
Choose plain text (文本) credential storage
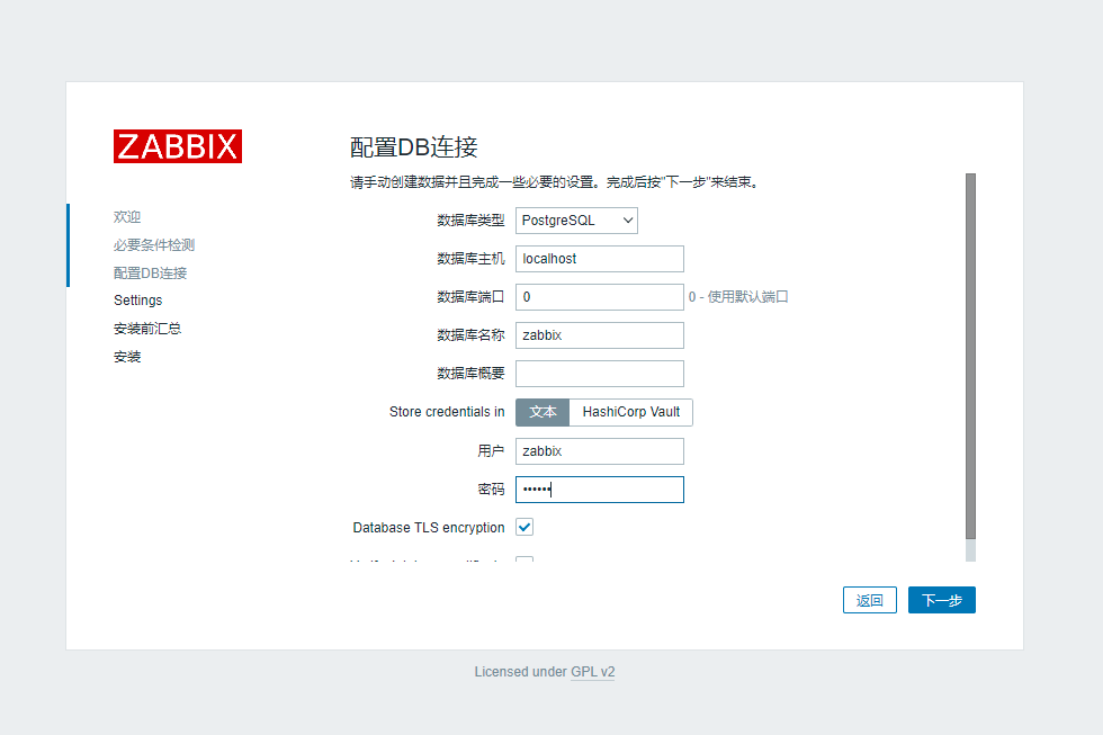pyautogui.click(x=542, y=412)
